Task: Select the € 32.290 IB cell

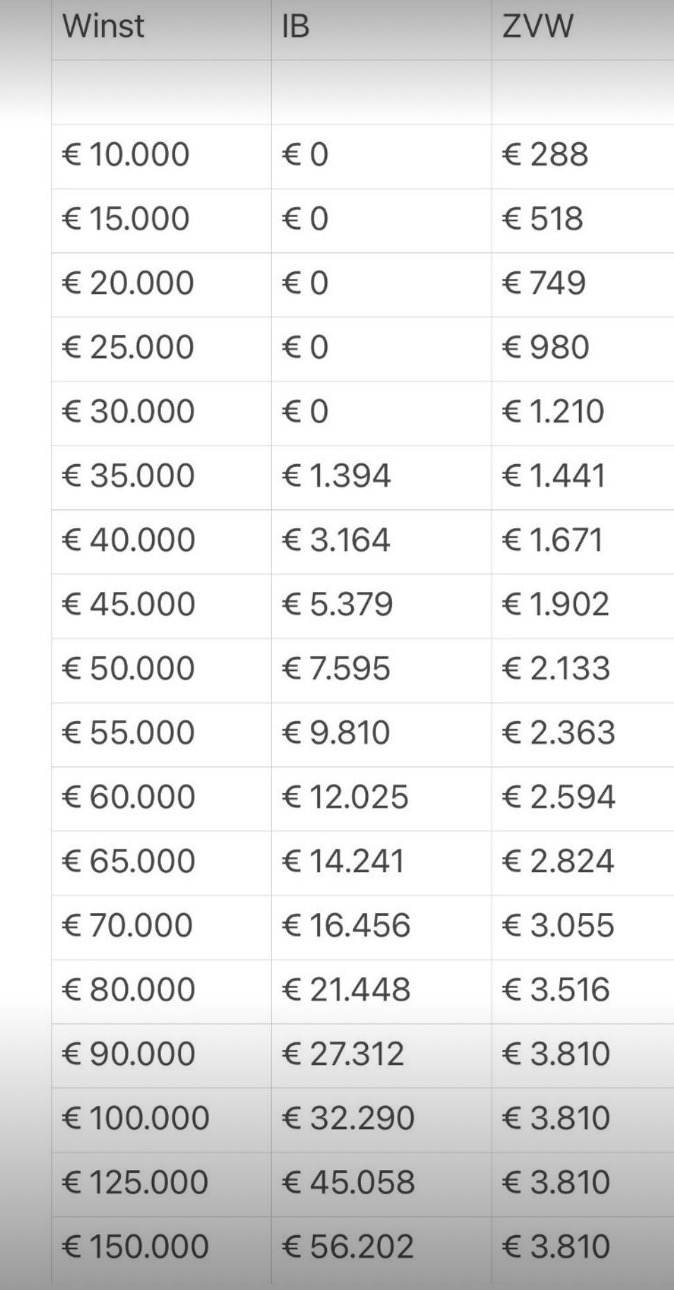Action: pos(381,1119)
